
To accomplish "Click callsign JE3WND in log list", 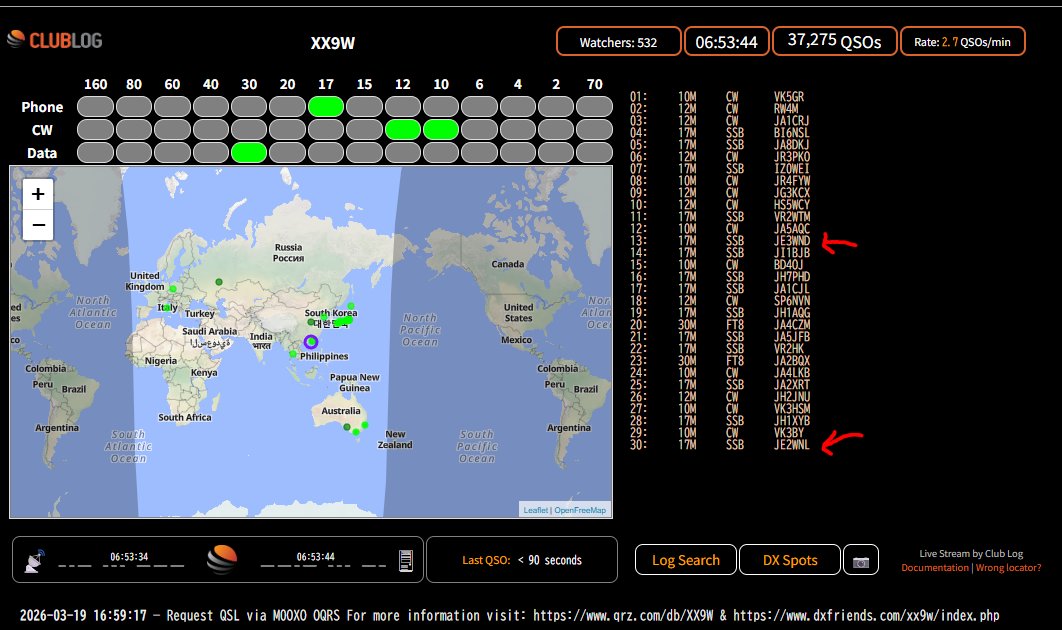I will click(x=792, y=240).
